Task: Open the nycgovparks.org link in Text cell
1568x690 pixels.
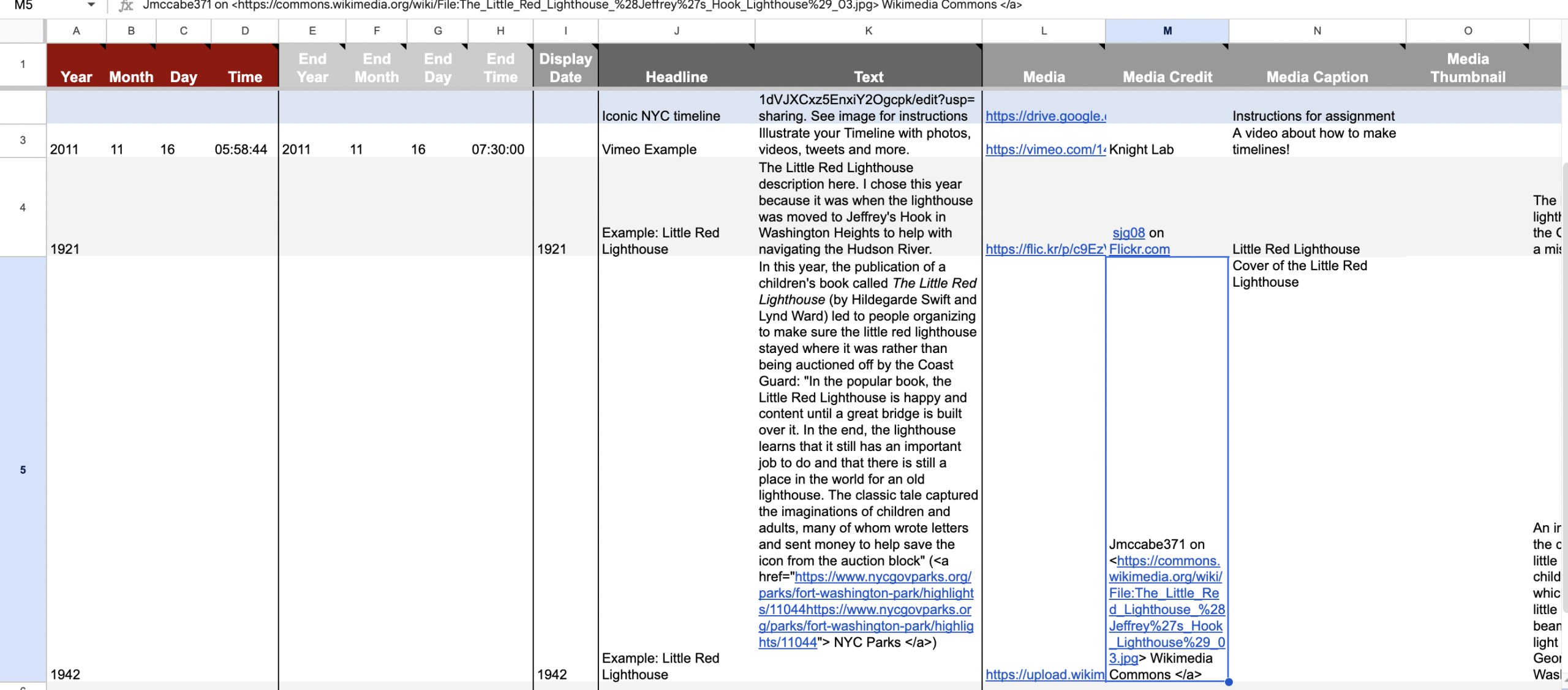Action: pyautogui.click(x=865, y=610)
